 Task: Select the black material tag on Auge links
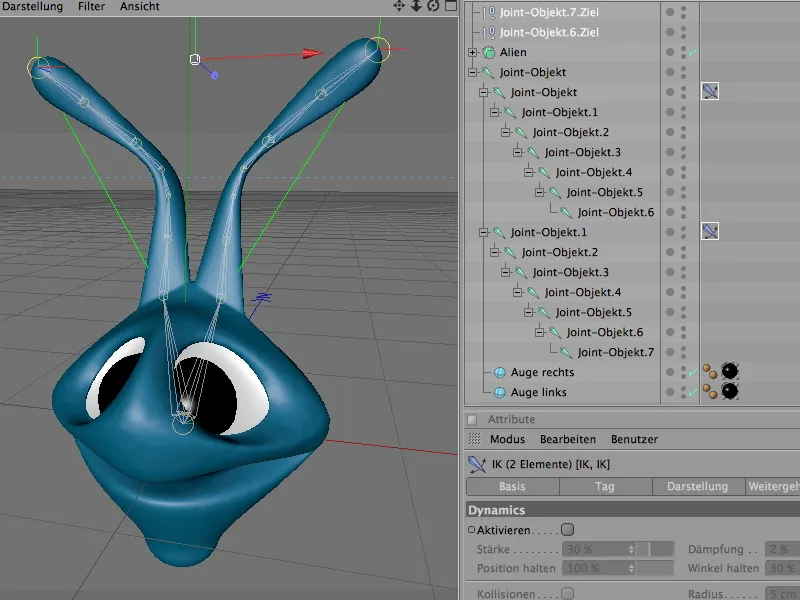[x=730, y=391]
